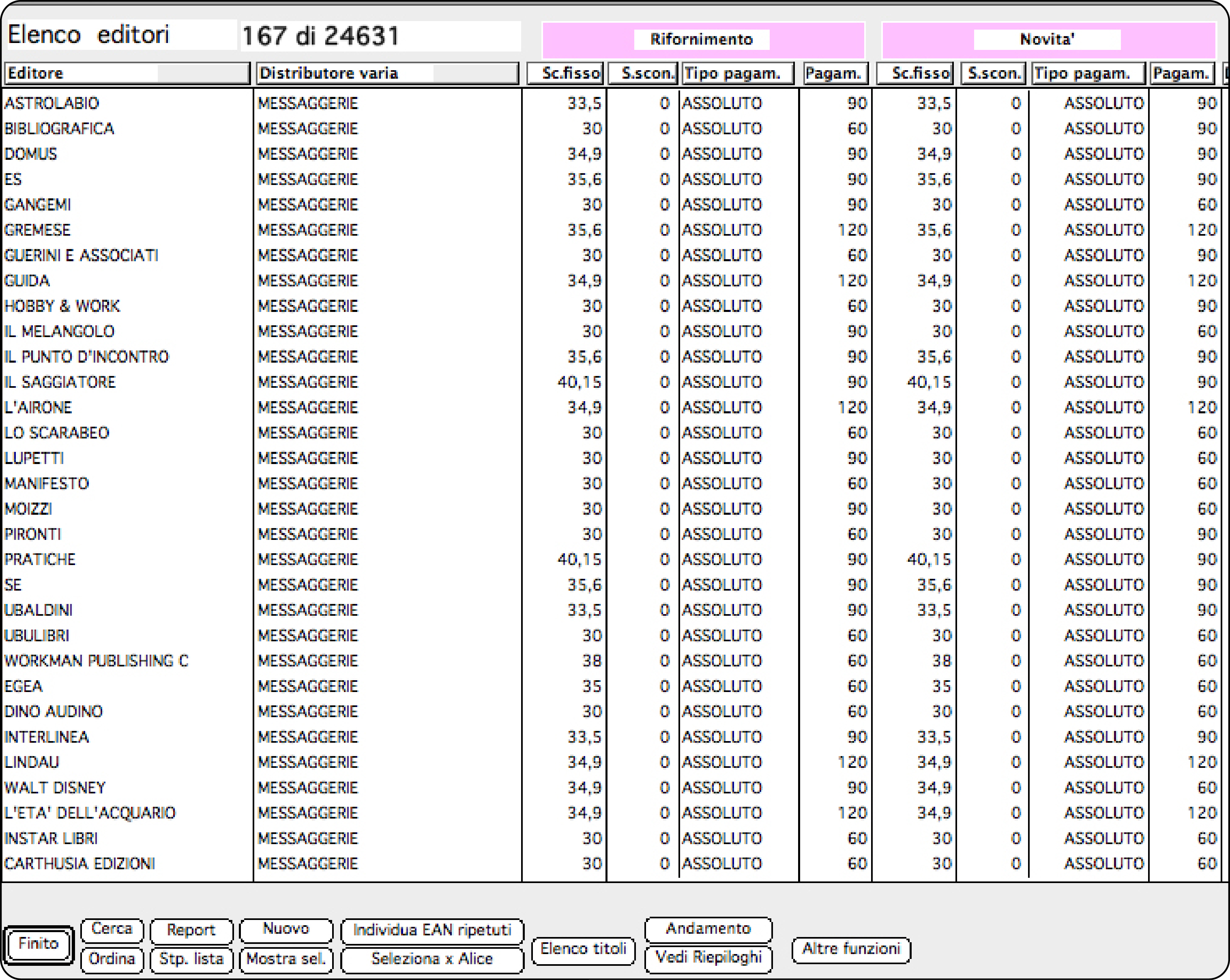Open Altre funzioni button
1230x980 pixels.
pyautogui.click(x=851, y=950)
